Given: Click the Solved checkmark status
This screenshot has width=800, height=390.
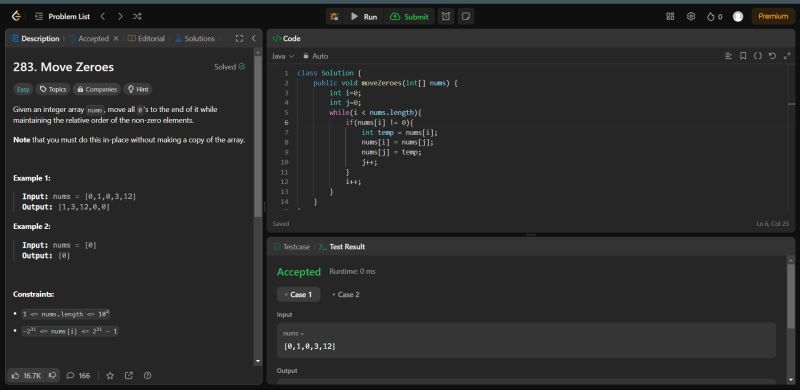Looking at the screenshot, I should (230, 67).
